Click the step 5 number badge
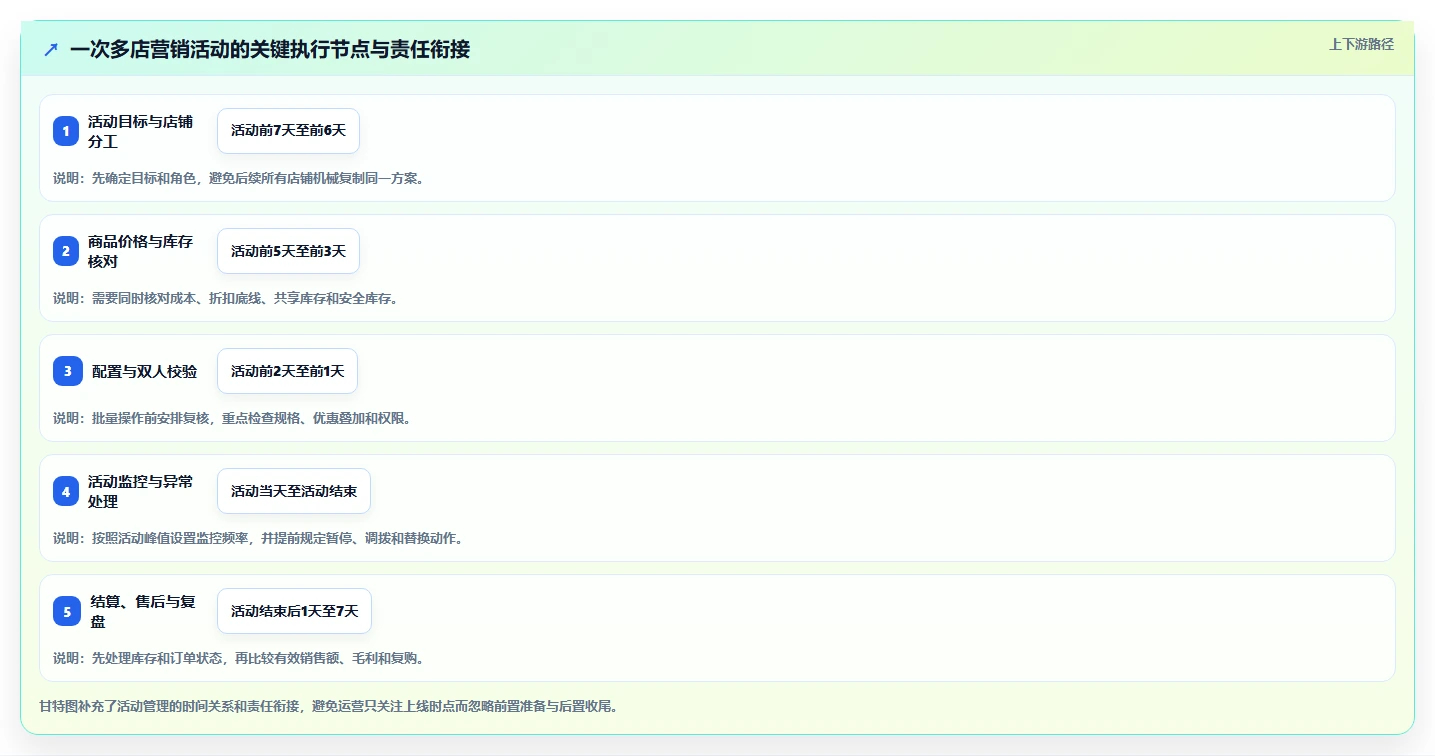The width and height of the screenshot is (1435, 756). (x=66, y=611)
